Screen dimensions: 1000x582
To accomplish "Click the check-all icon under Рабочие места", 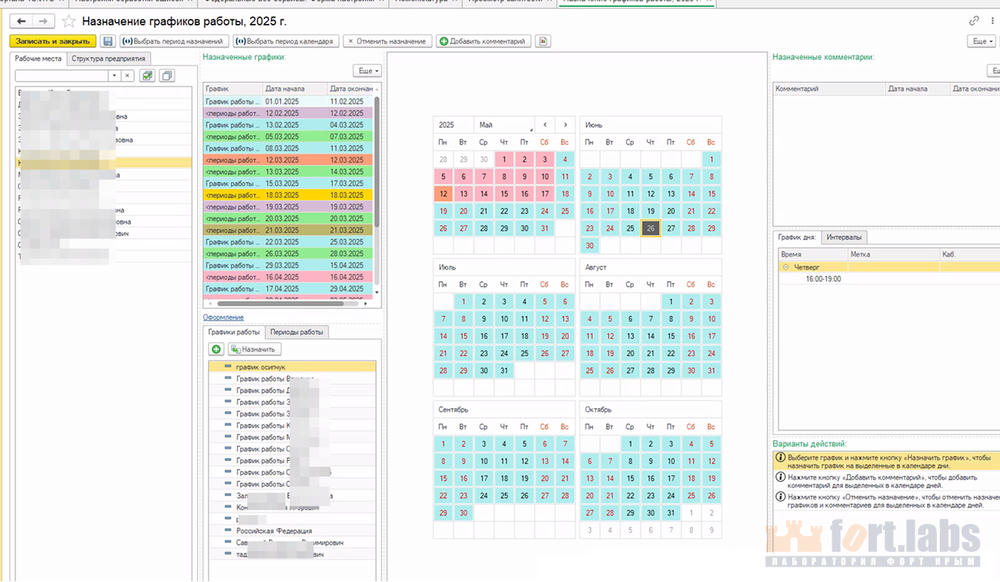I will [148, 75].
